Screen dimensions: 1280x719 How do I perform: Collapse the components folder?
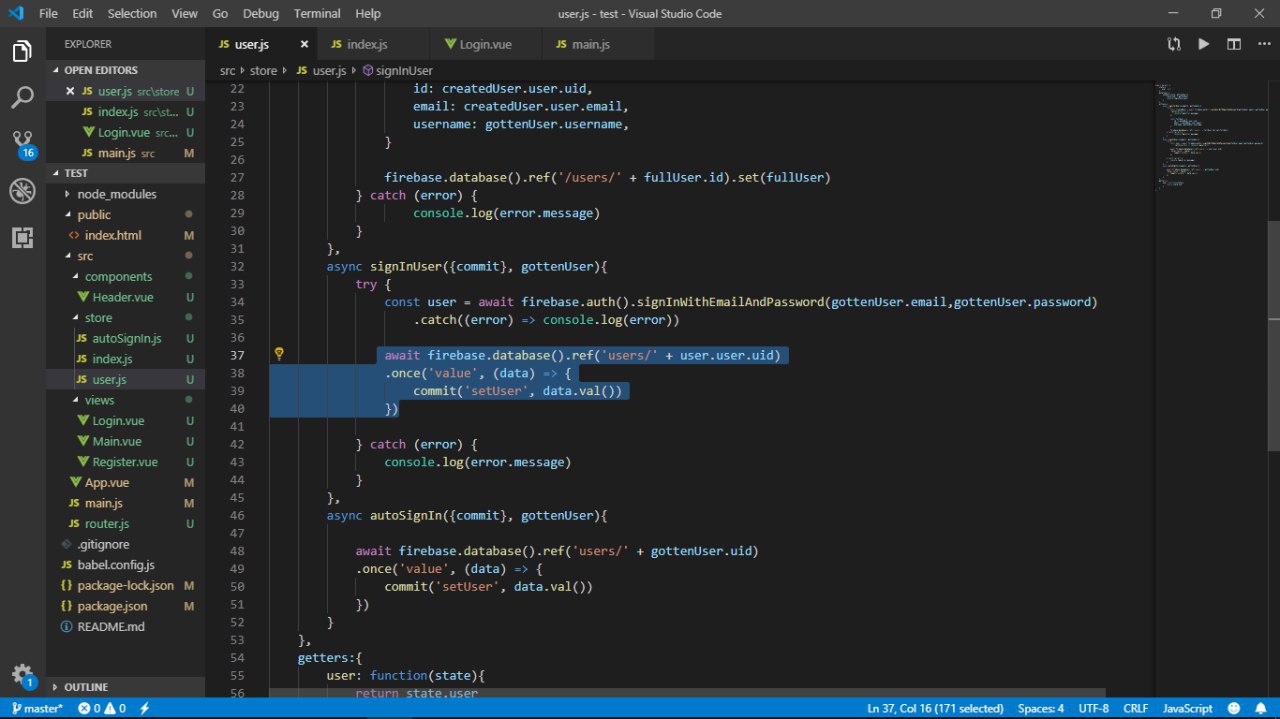[x=118, y=276]
